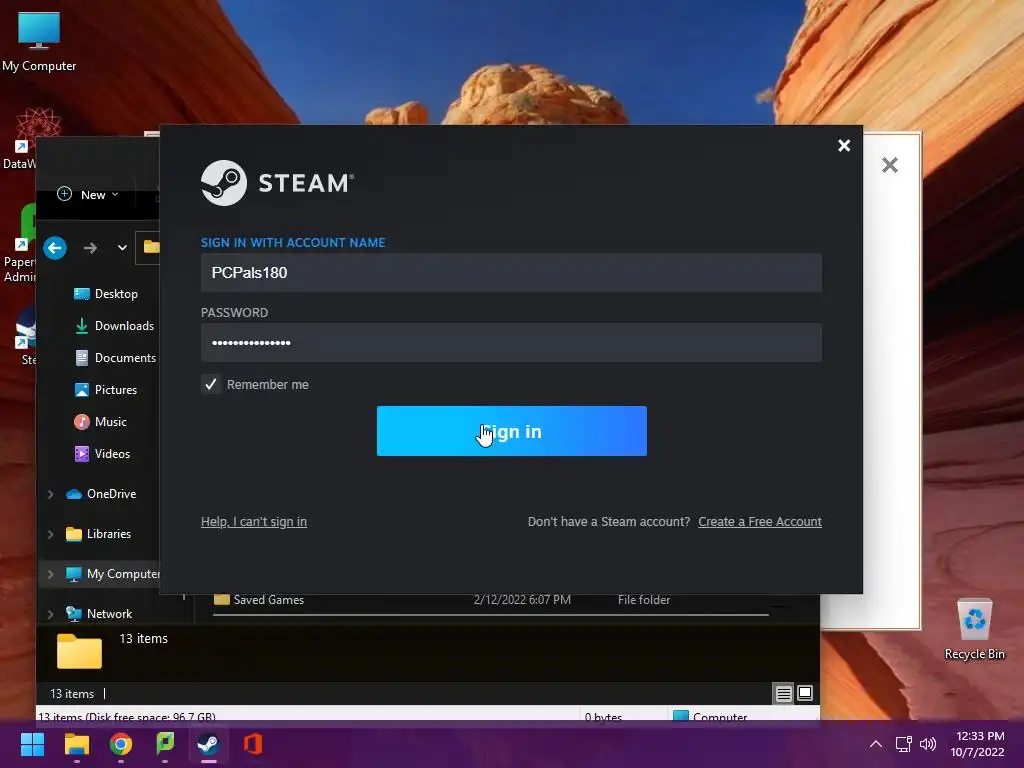Click the Pictures icon in sidebar

coord(82,390)
